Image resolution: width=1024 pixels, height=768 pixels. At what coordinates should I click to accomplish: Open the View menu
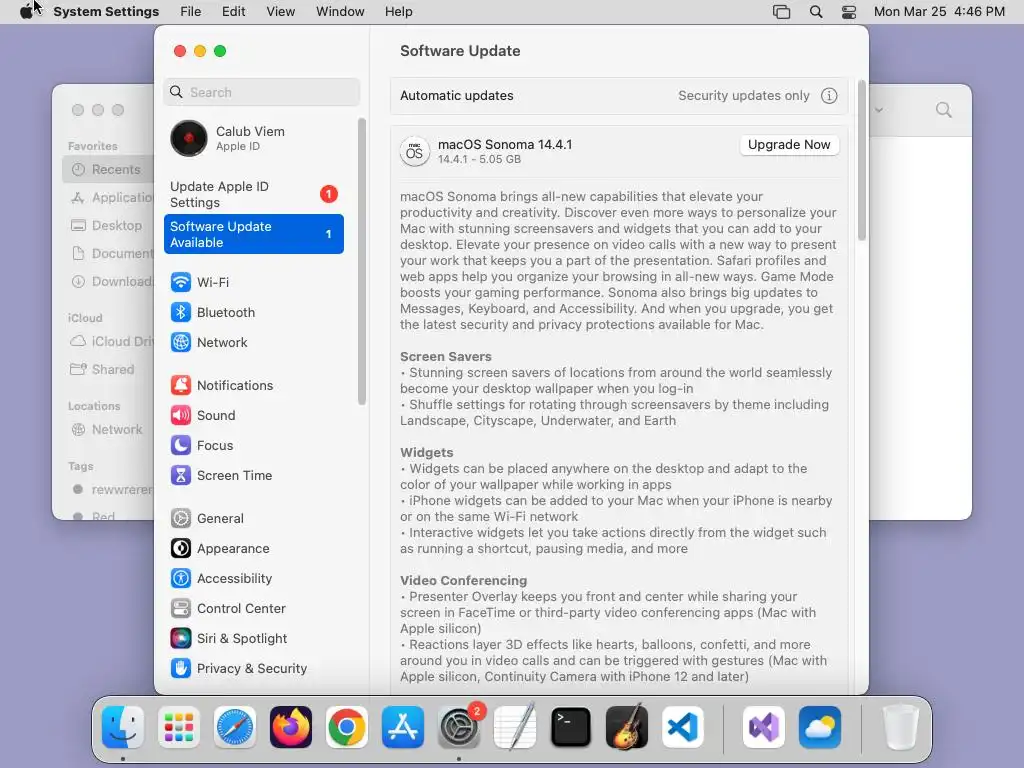coord(281,12)
